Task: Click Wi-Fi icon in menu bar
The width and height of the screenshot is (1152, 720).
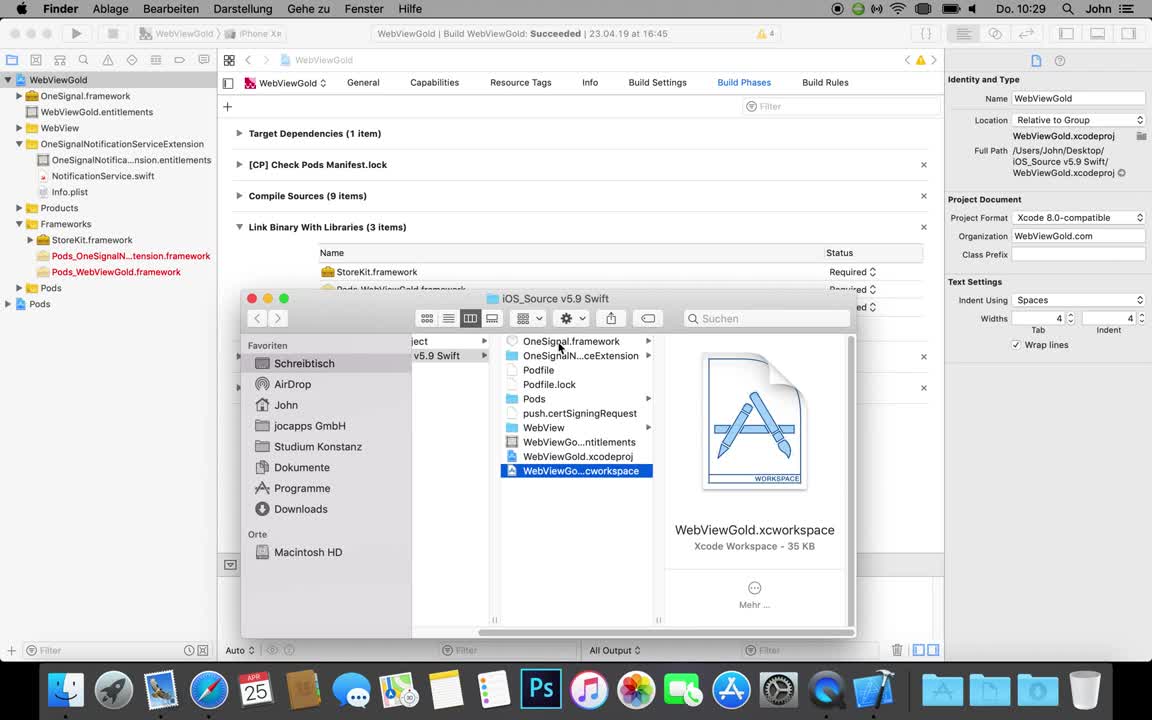Action: tap(898, 9)
